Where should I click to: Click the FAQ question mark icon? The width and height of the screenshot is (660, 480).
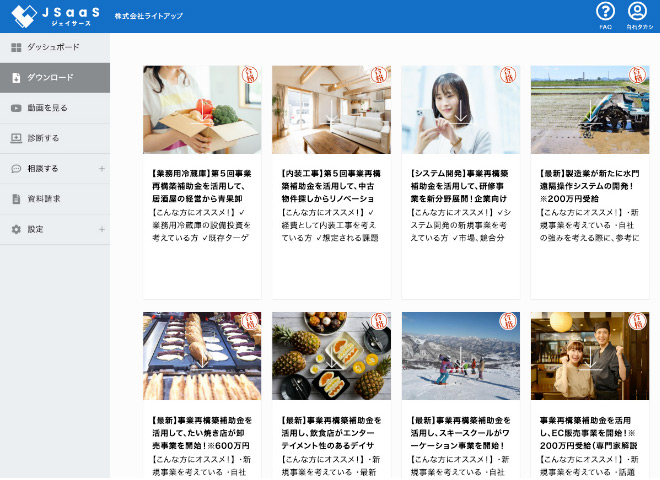(x=605, y=12)
